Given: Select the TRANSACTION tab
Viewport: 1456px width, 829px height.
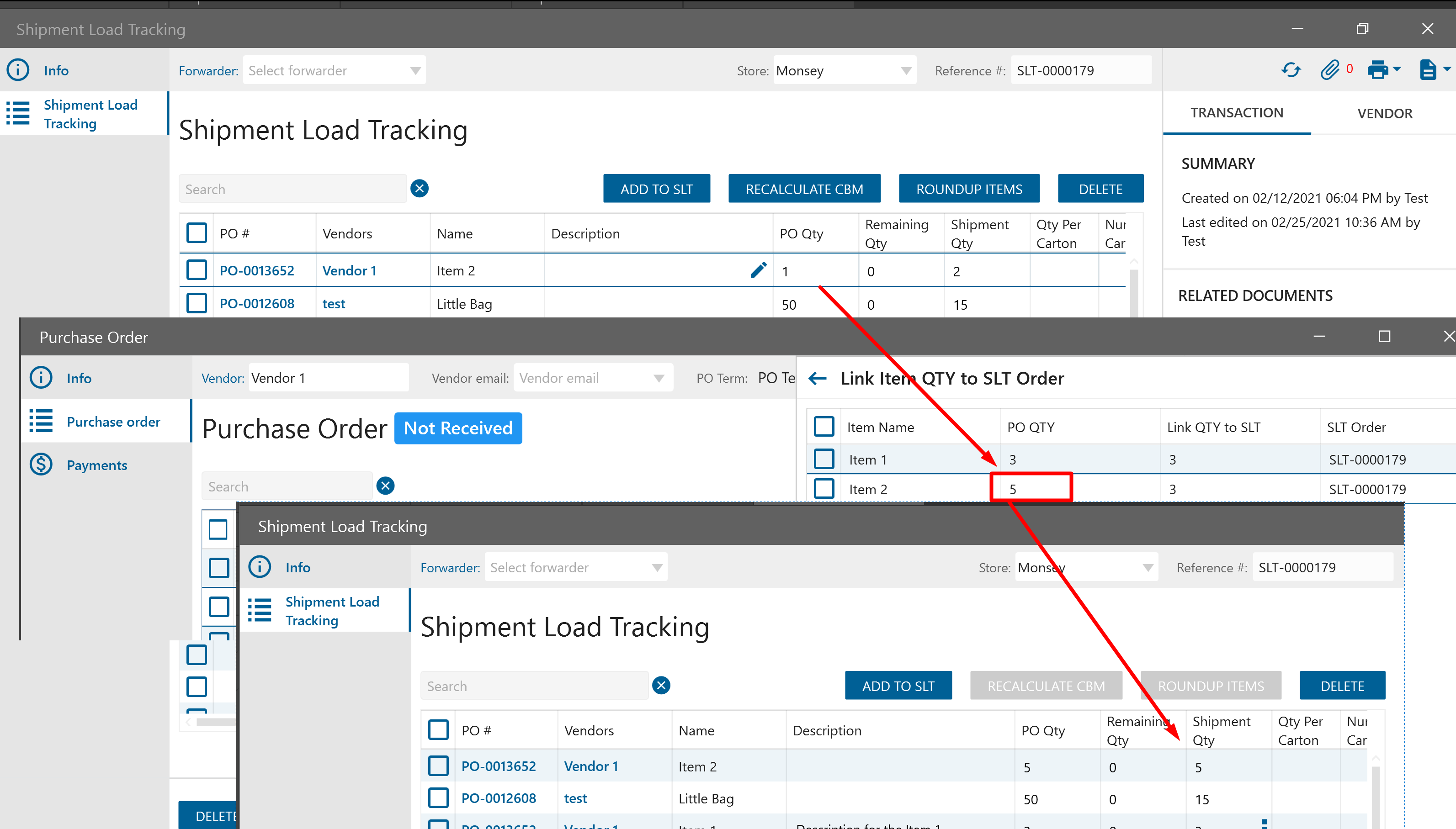Looking at the screenshot, I should (1236, 113).
